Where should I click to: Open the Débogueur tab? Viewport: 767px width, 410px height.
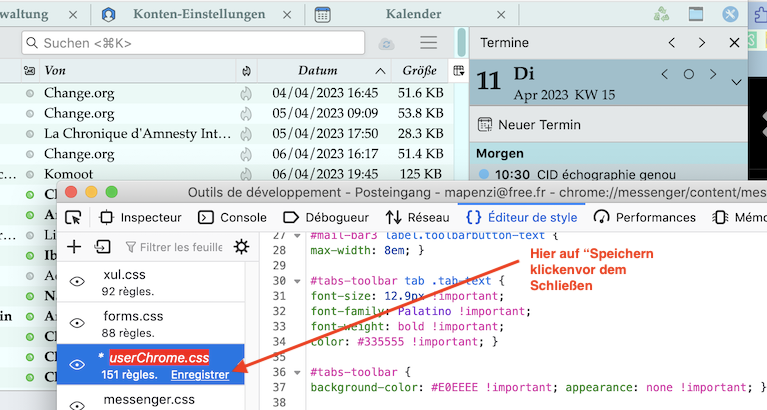coord(326,217)
